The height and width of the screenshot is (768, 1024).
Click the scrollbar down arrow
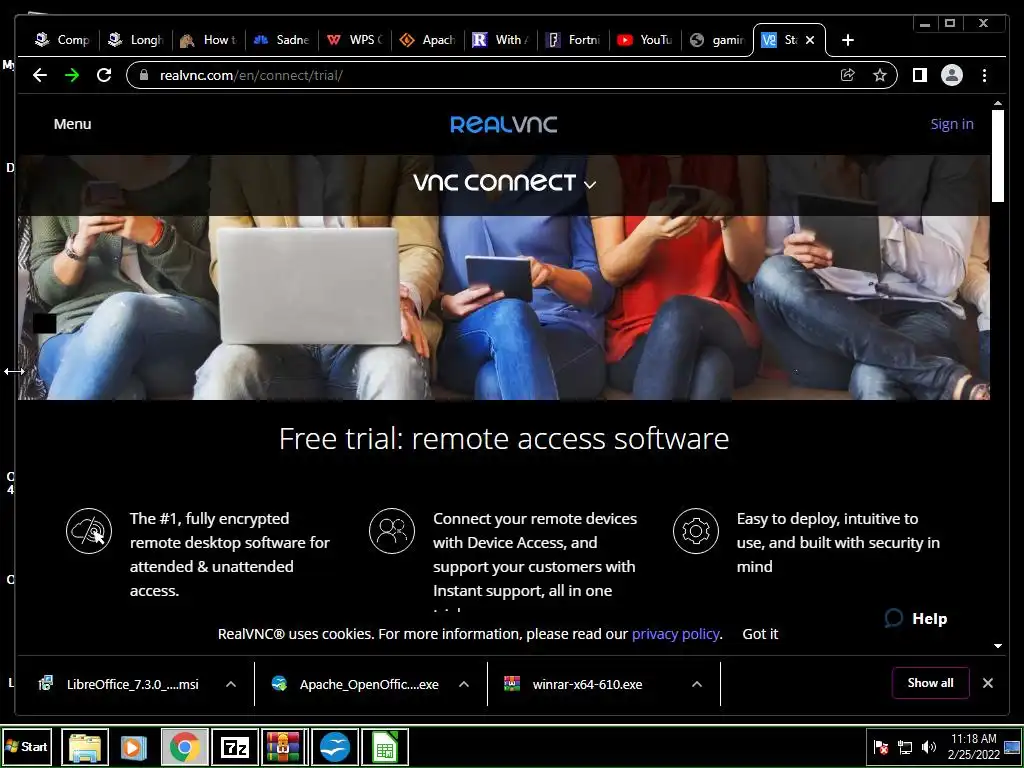[x=998, y=646]
